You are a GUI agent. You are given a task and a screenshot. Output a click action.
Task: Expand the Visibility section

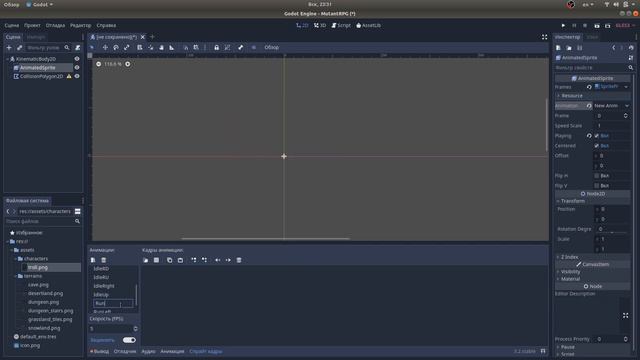click(592, 271)
